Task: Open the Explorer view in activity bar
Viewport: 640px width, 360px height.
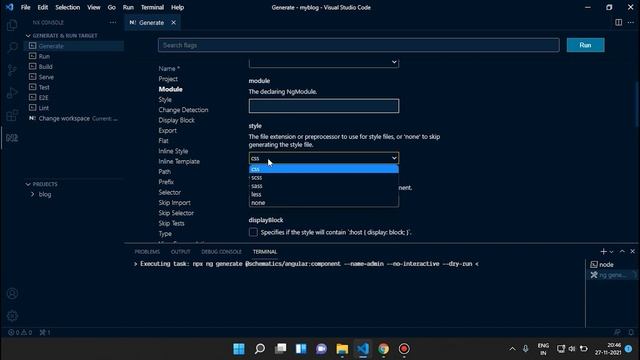Action: click(12, 26)
